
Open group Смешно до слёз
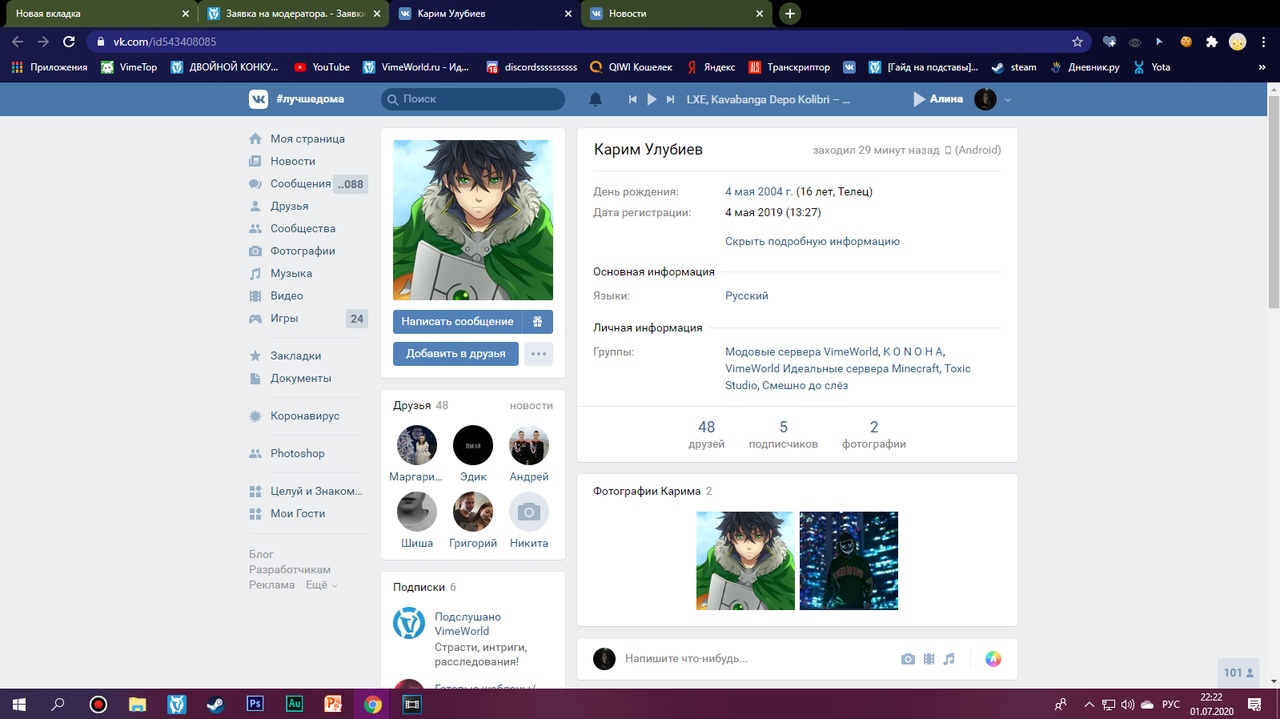pyautogui.click(x=805, y=385)
